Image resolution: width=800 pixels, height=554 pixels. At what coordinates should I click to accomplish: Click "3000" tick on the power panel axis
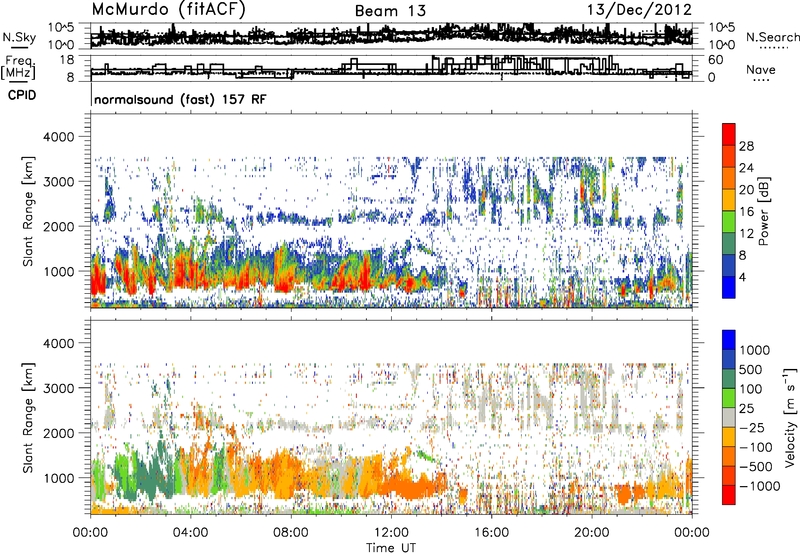click(58, 182)
